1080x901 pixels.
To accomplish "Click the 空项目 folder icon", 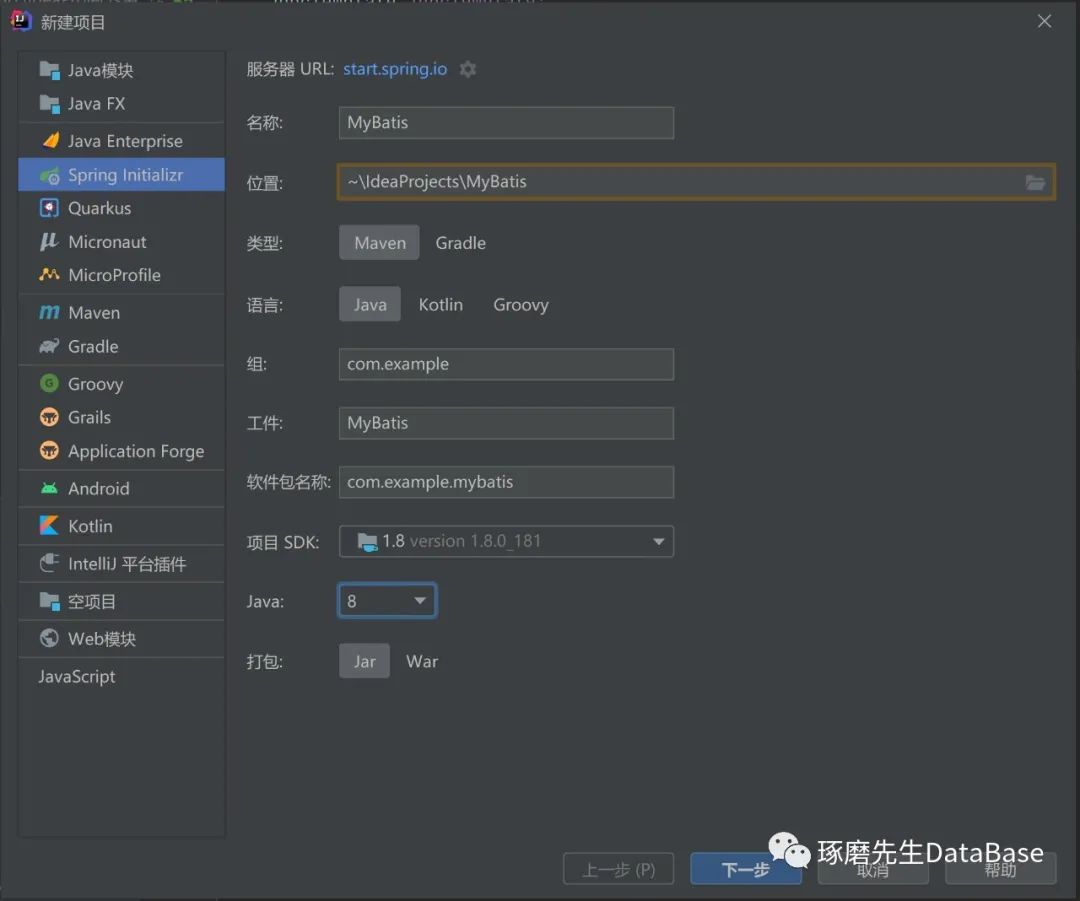I will coord(50,601).
